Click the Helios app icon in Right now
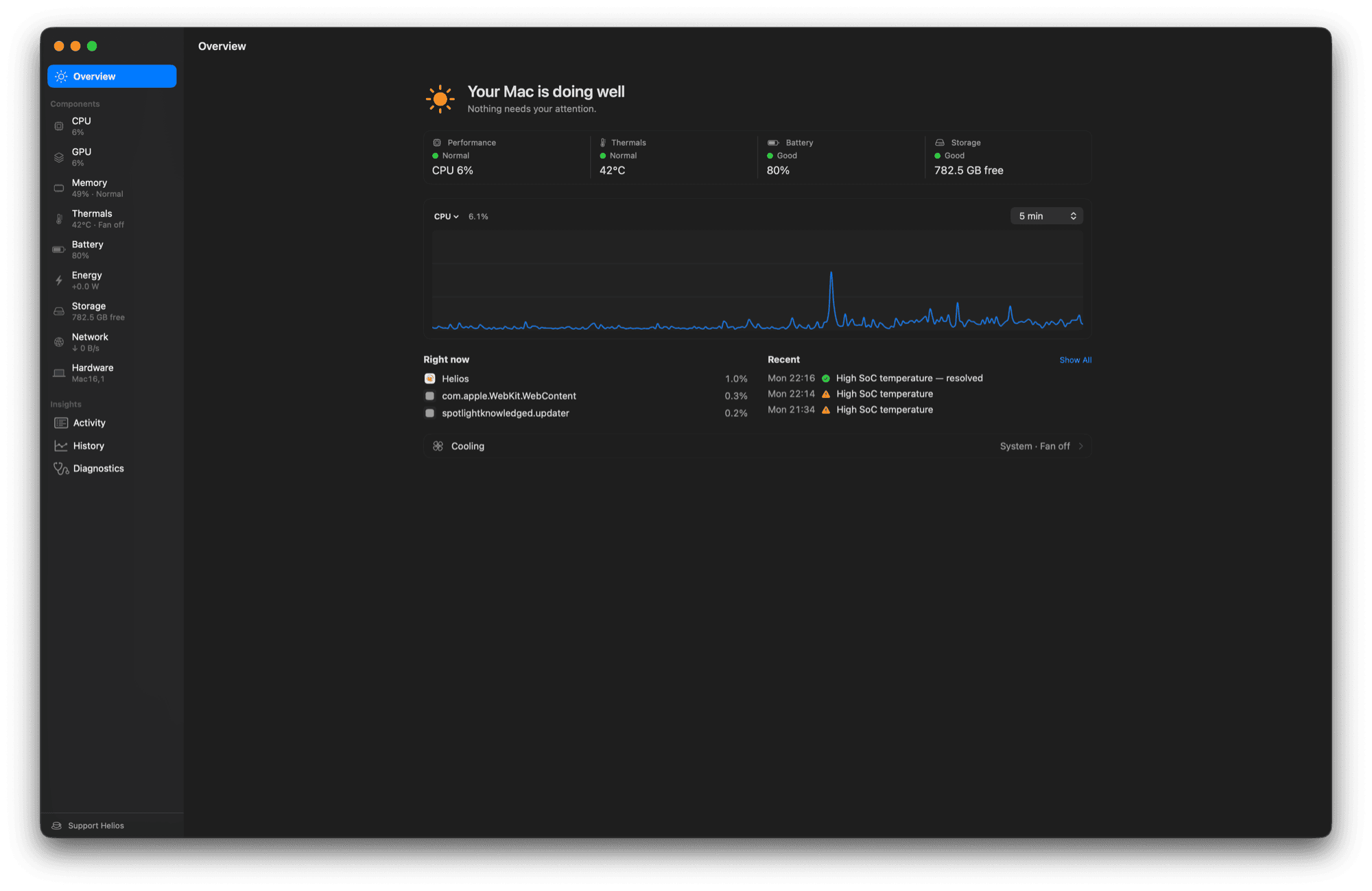1372x891 pixels. (429, 379)
